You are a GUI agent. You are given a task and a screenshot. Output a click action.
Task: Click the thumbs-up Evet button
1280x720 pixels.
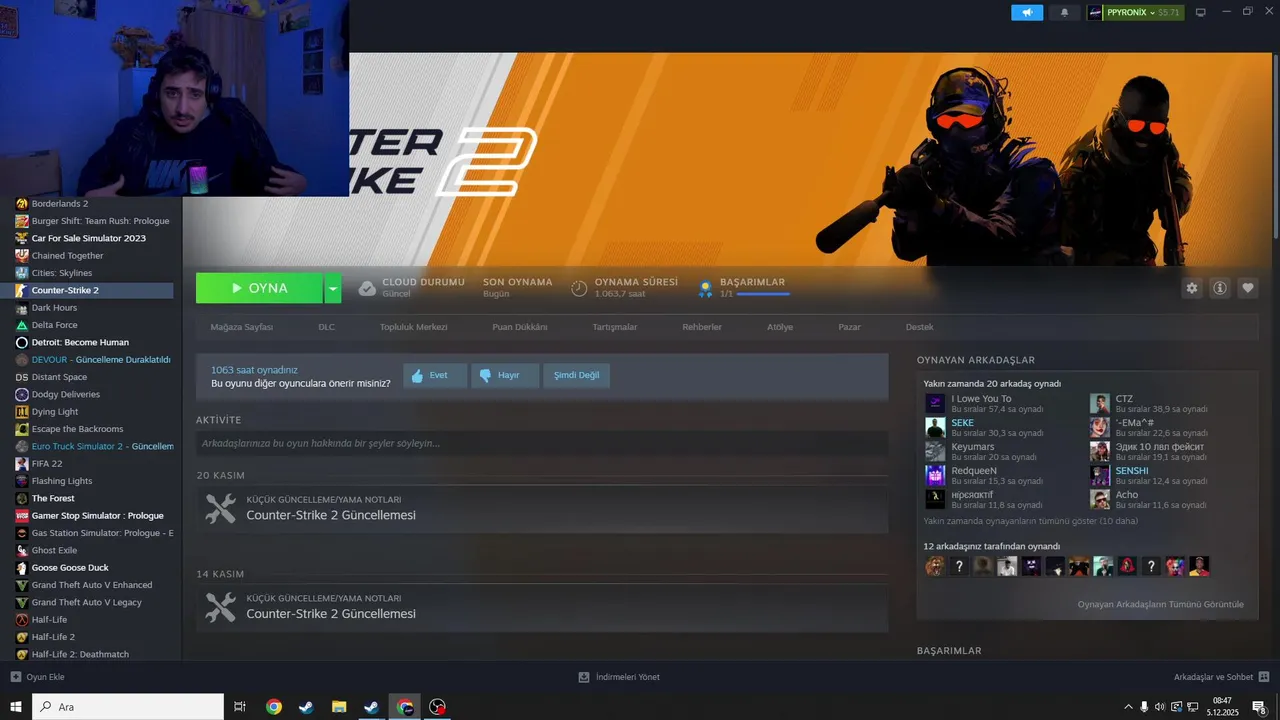[x=435, y=375]
